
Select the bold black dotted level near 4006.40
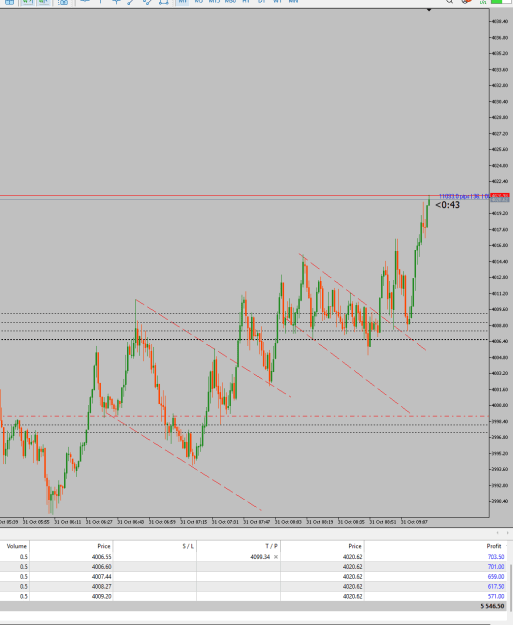pos(244,340)
